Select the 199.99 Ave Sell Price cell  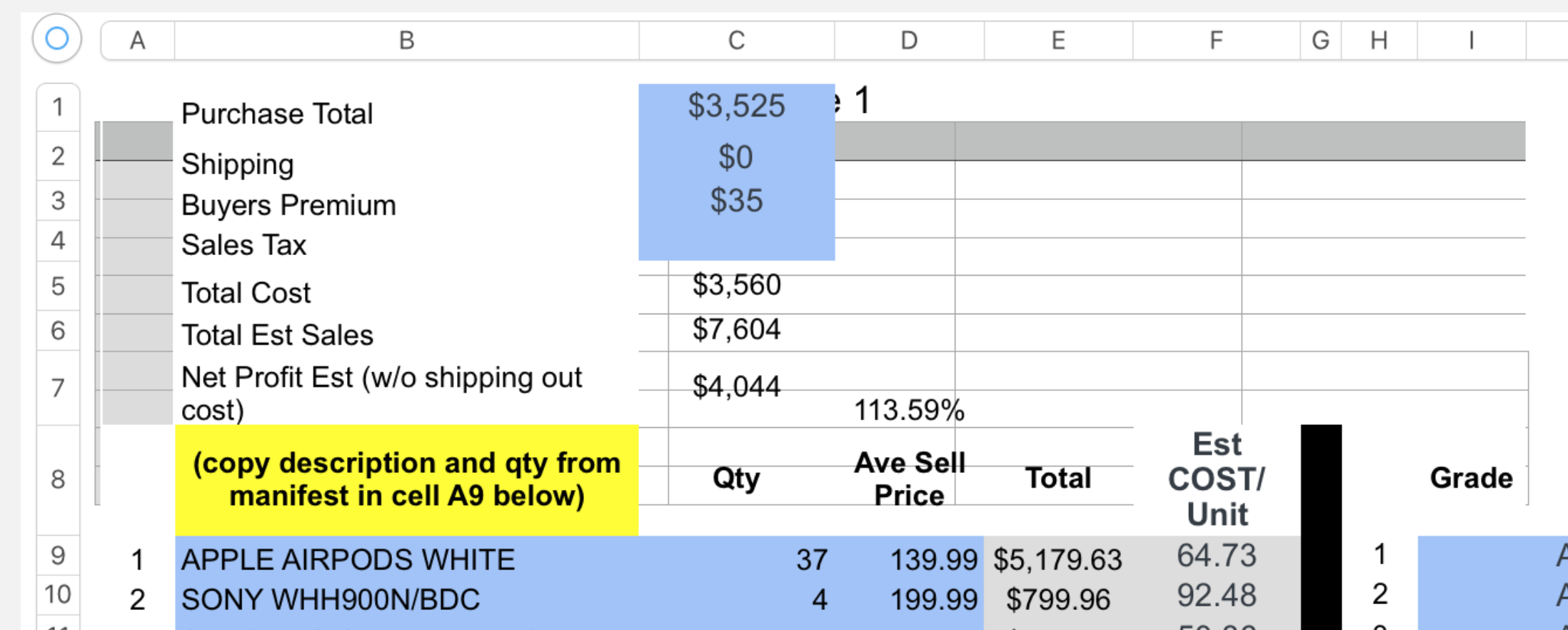[933, 600]
